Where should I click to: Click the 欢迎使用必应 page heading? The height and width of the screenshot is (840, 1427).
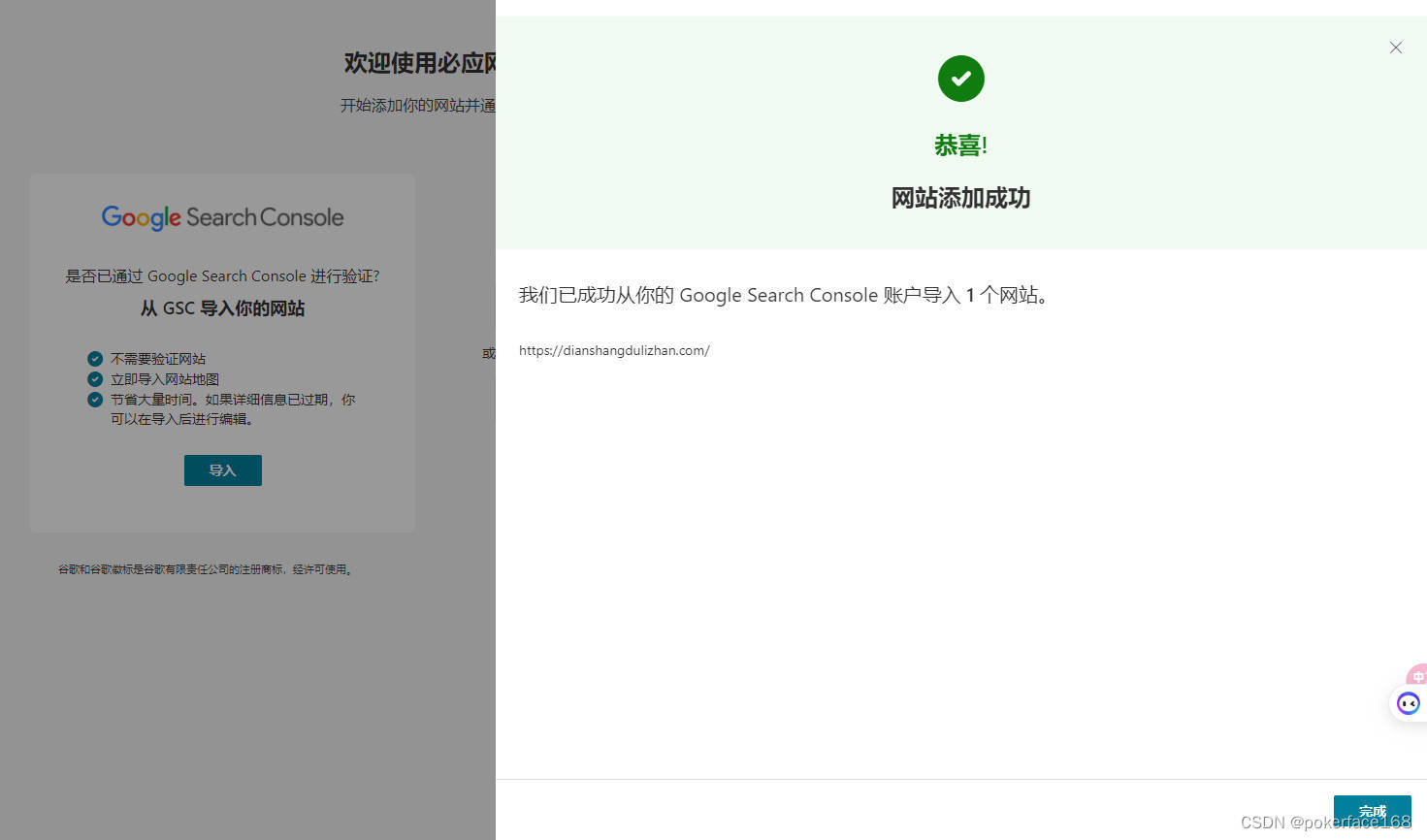tap(419, 63)
